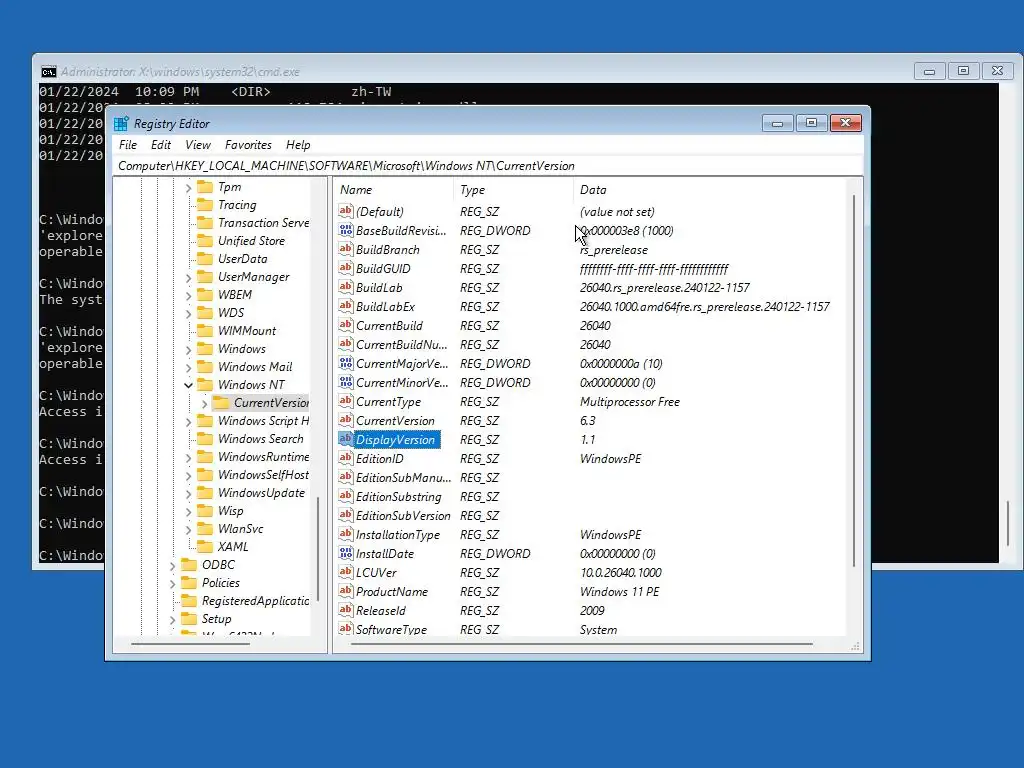Expand the Policies key
This screenshot has height=768, width=1024.
(172, 584)
